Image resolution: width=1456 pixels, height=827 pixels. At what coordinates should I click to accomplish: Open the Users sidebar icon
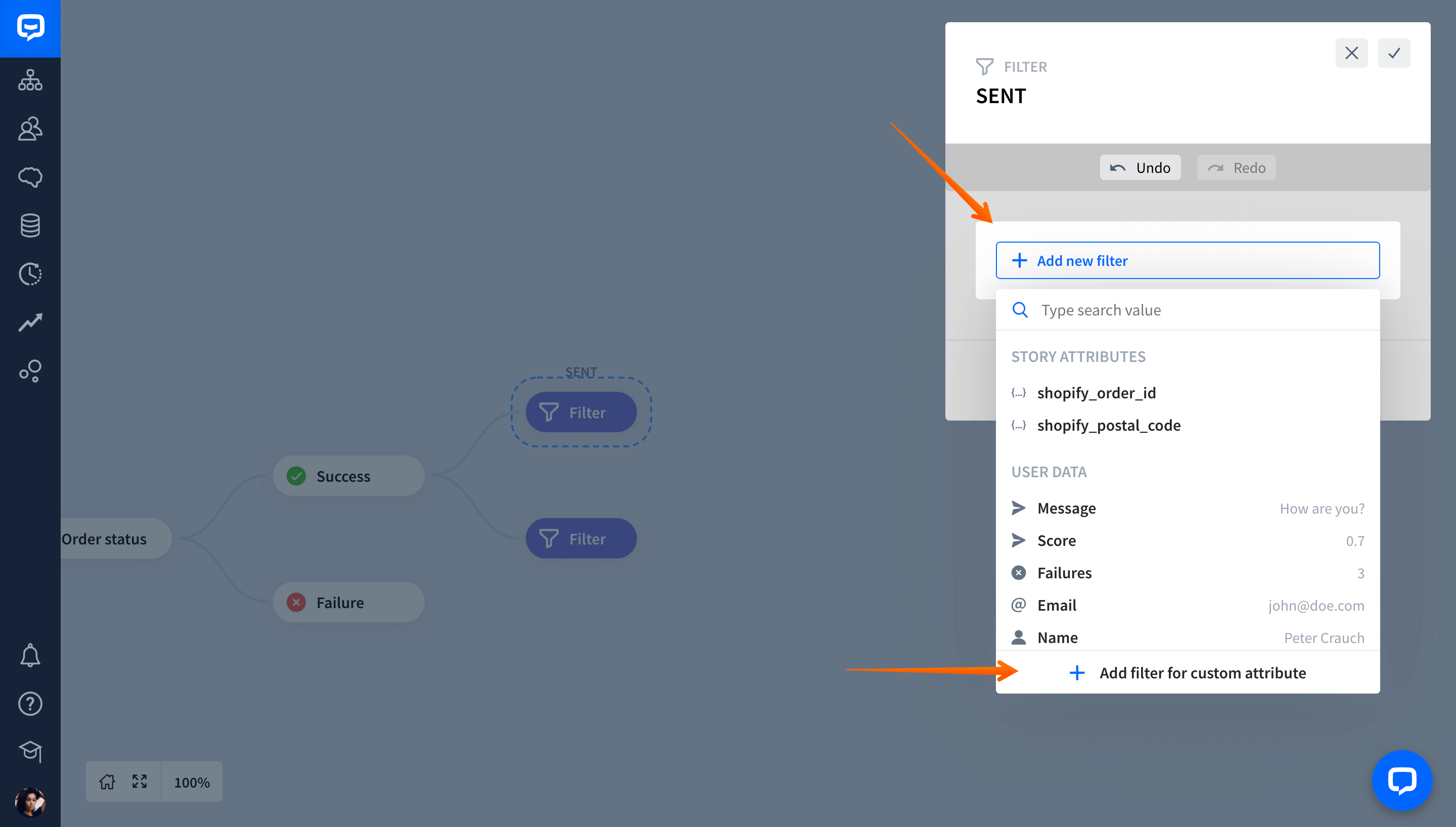(x=30, y=128)
